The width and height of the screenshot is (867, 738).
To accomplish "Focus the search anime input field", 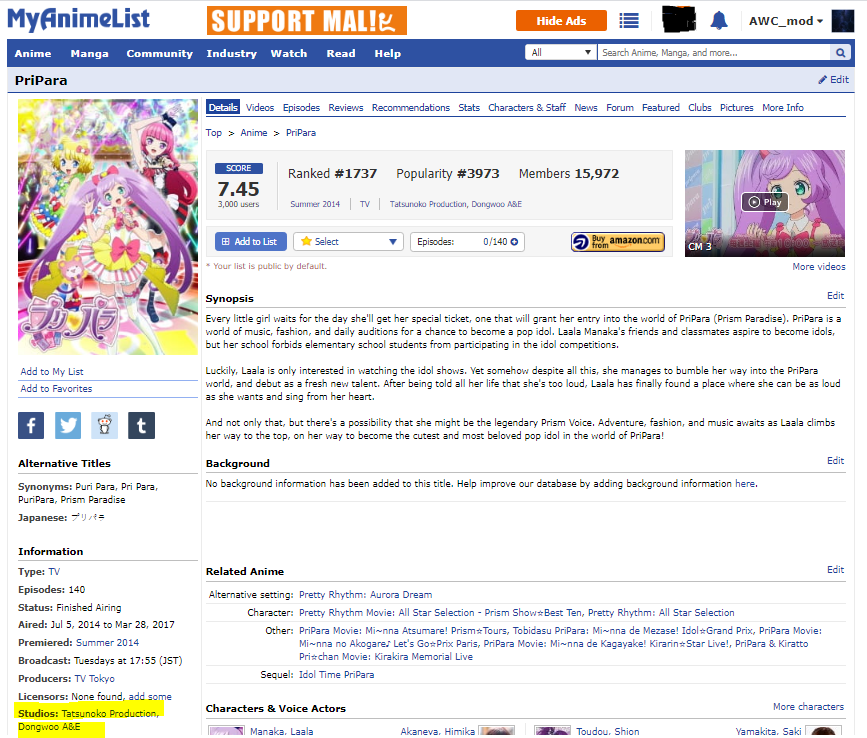I will [x=713, y=53].
